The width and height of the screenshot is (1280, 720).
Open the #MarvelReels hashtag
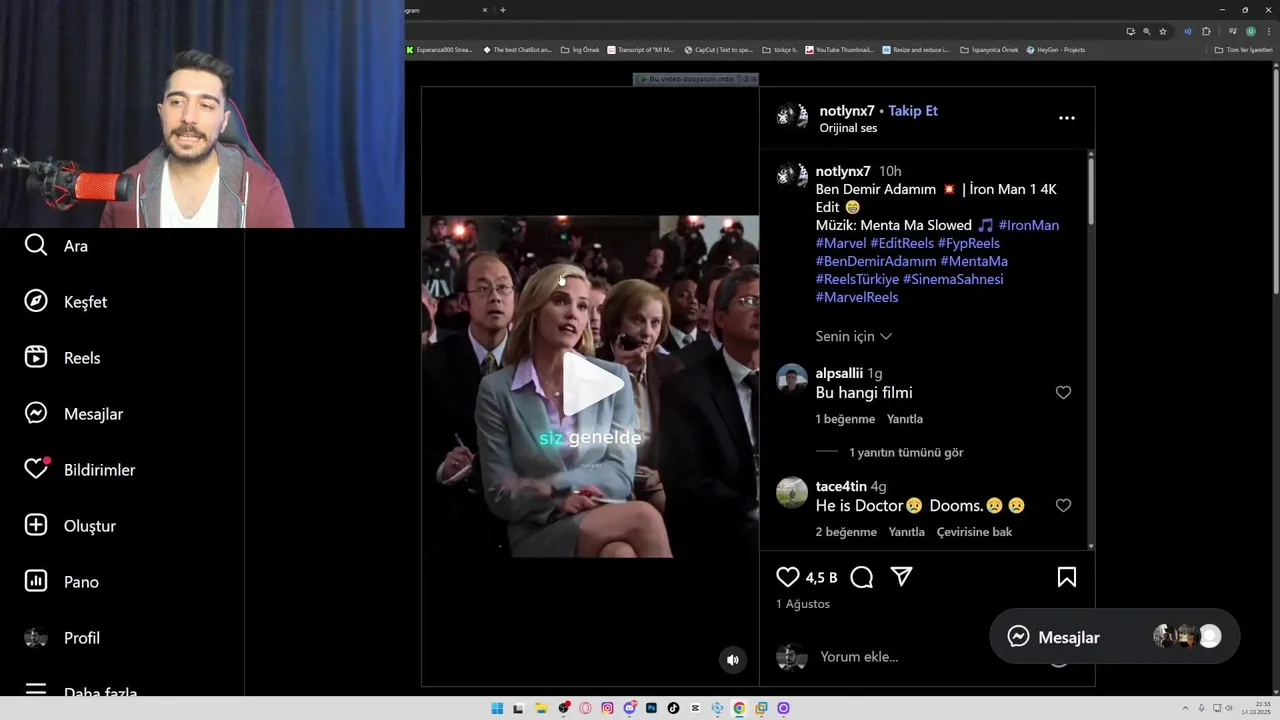click(857, 297)
